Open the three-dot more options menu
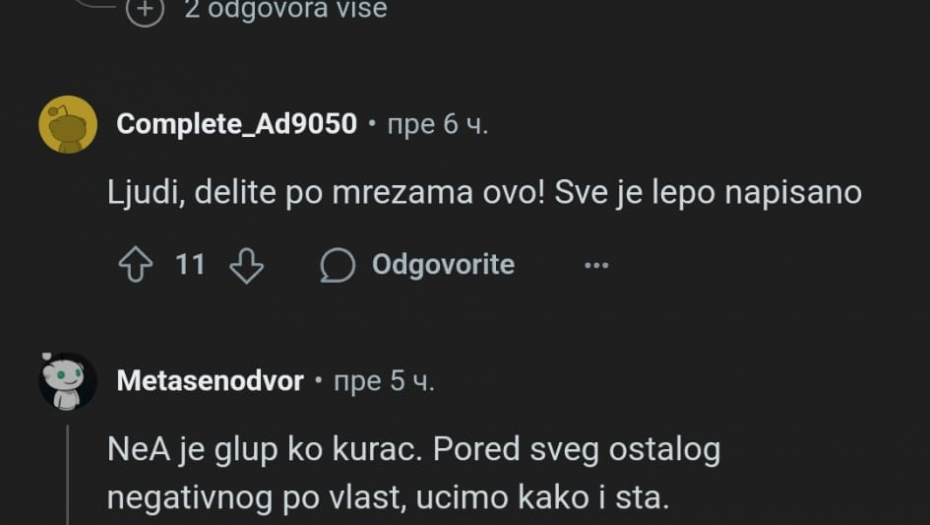The image size is (930, 525). 596,266
